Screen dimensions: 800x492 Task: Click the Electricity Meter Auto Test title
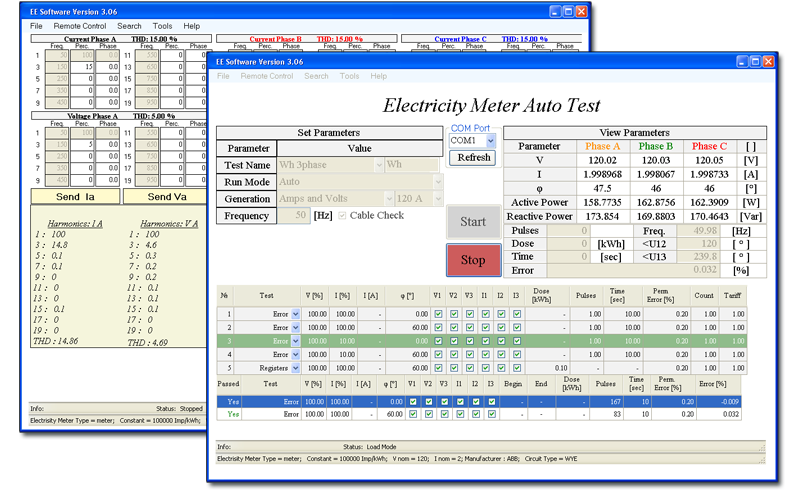pos(491,105)
